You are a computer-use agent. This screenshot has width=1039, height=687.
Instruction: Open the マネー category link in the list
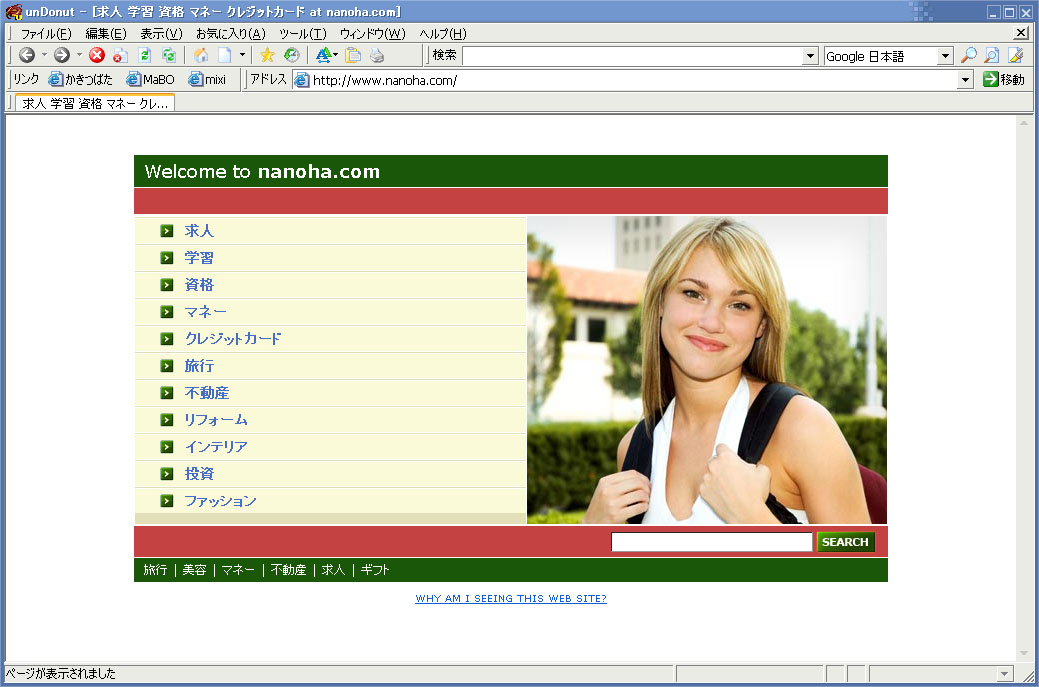pyautogui.click(x=205, y=312)
